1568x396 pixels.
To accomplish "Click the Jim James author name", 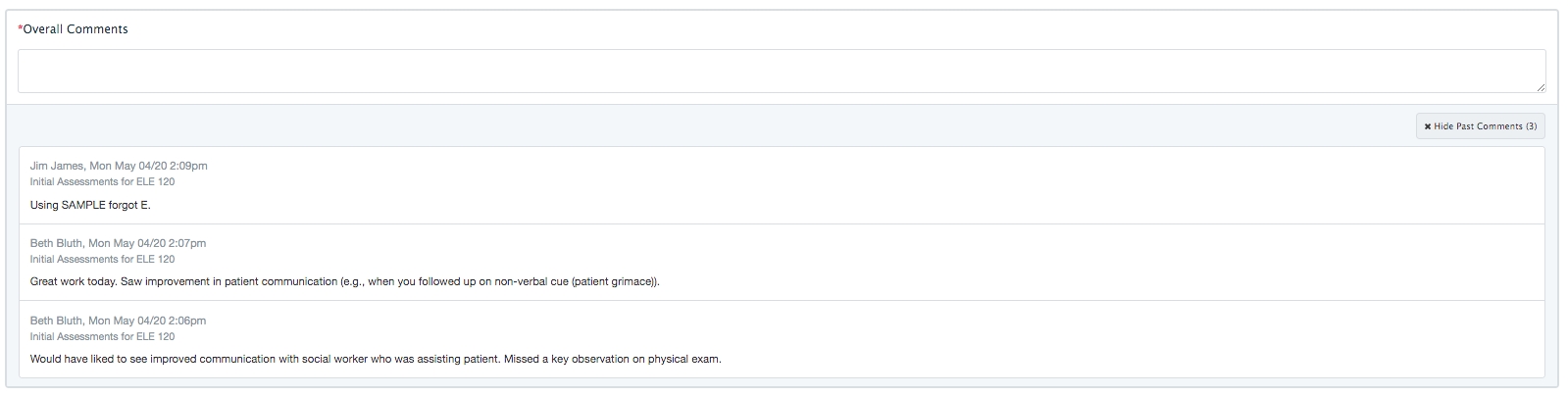I will 57,166.
